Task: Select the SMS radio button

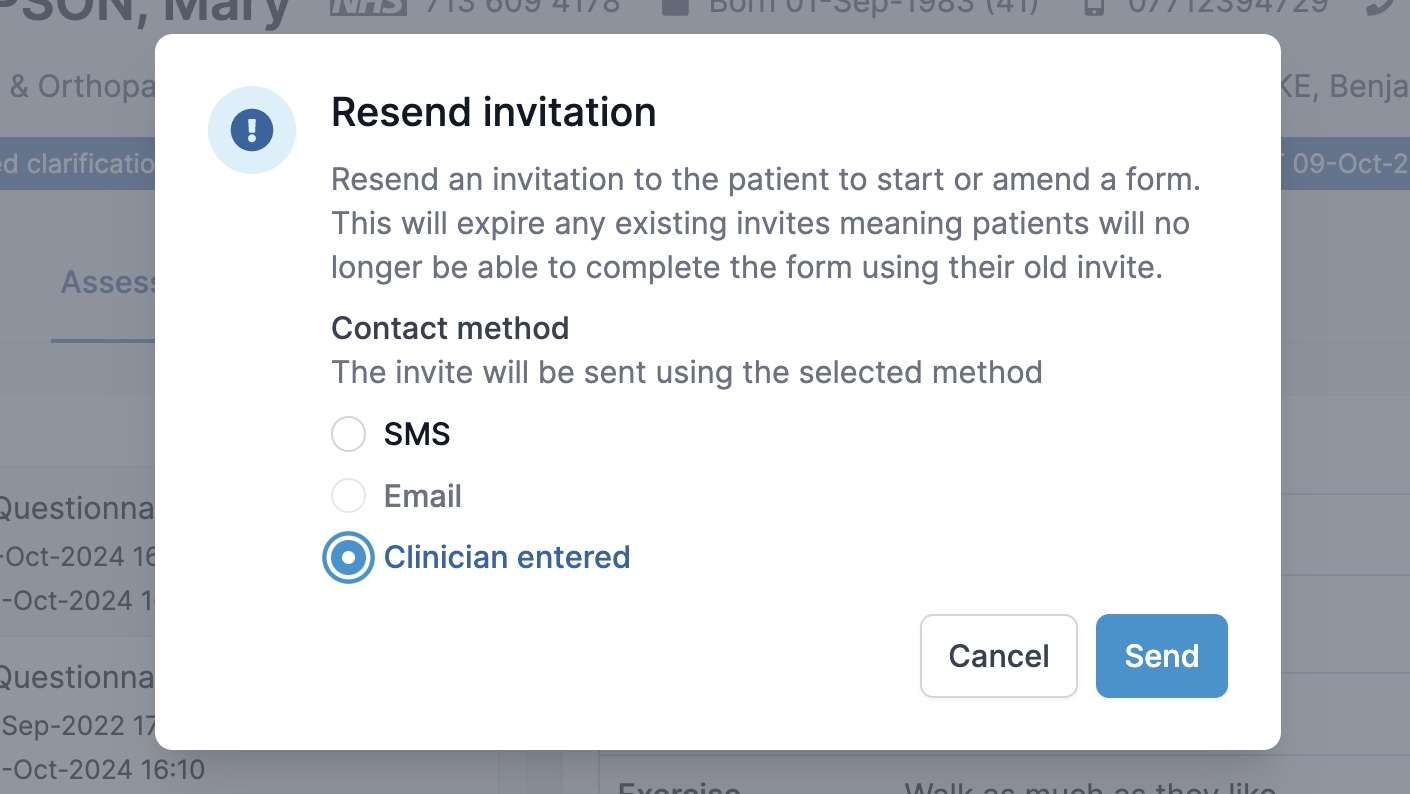Action: click(x=349, y=434)
